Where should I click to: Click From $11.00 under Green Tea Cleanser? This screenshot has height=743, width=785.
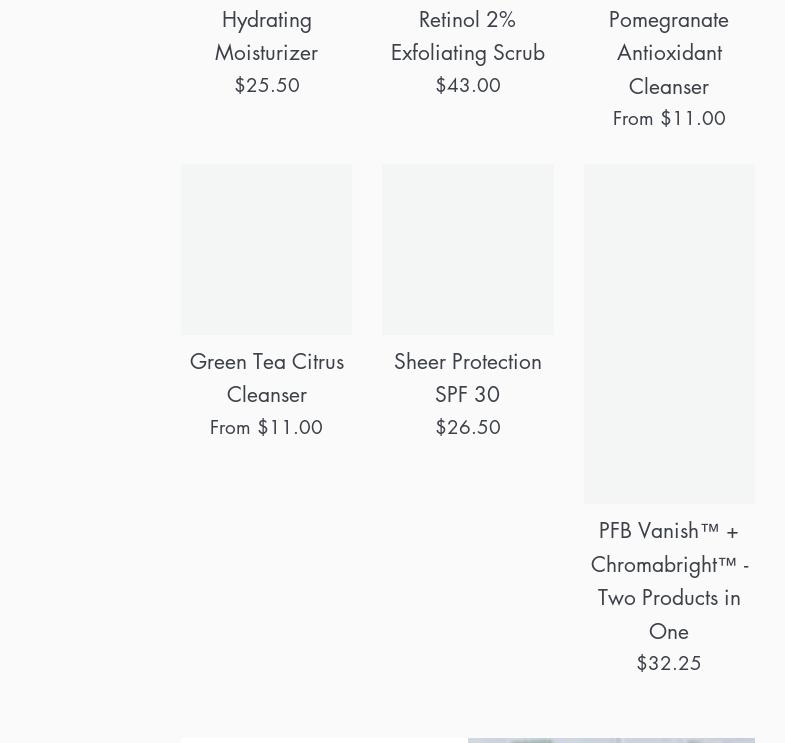266,427
